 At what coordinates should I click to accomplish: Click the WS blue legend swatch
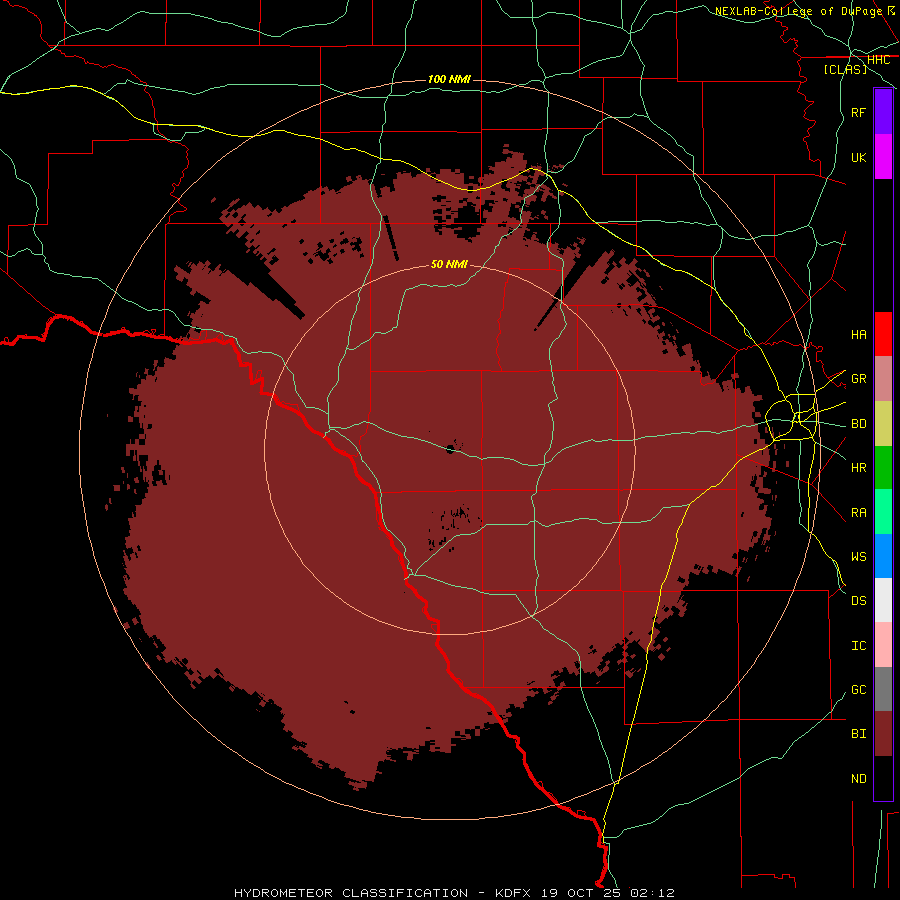tap(883, 556)
